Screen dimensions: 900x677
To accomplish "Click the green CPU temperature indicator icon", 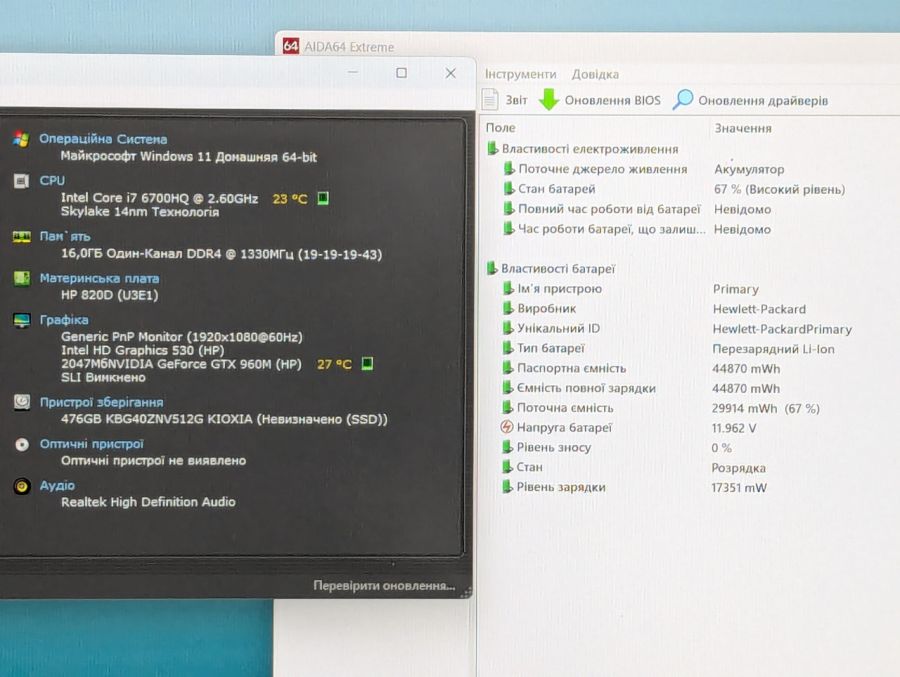I will pyautogui.click(x=323, y=198).
